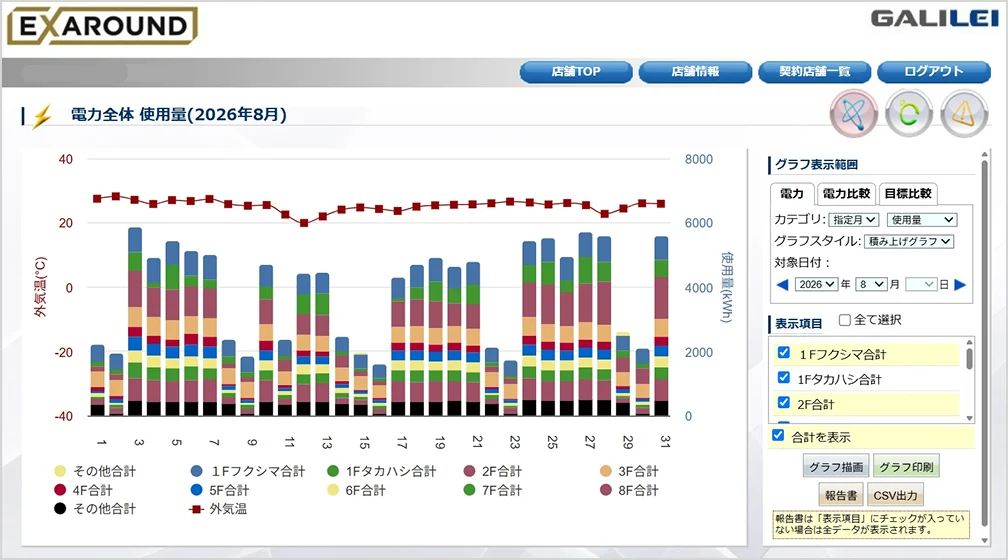This screenshot has height=560, width=1008.
Task: Uncheck the 1Fフクシマ合計 checkbox
Action: (x=784, y=352)
